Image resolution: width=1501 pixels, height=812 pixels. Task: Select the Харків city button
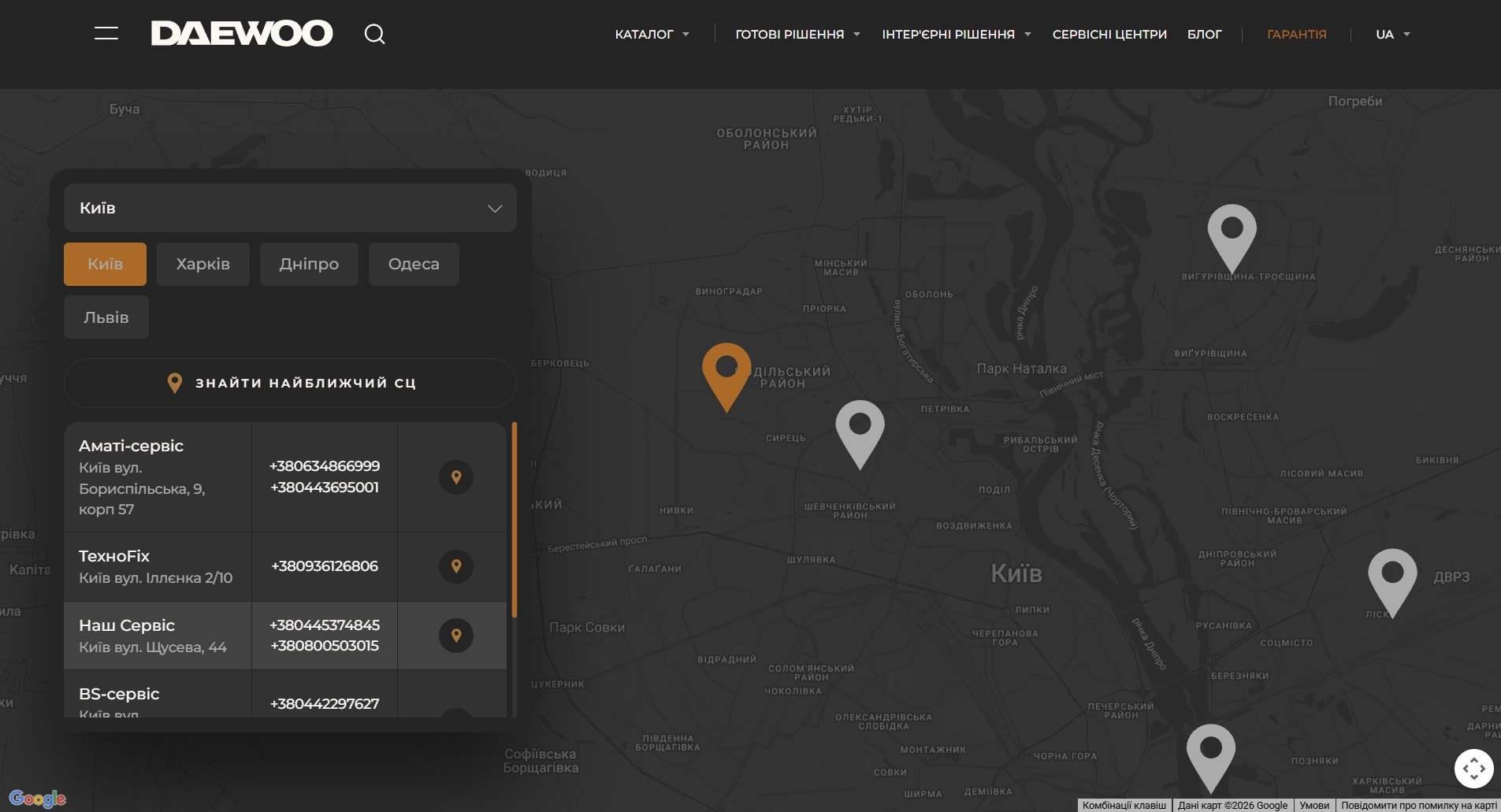pyautogui.click(x=203, y=264)
